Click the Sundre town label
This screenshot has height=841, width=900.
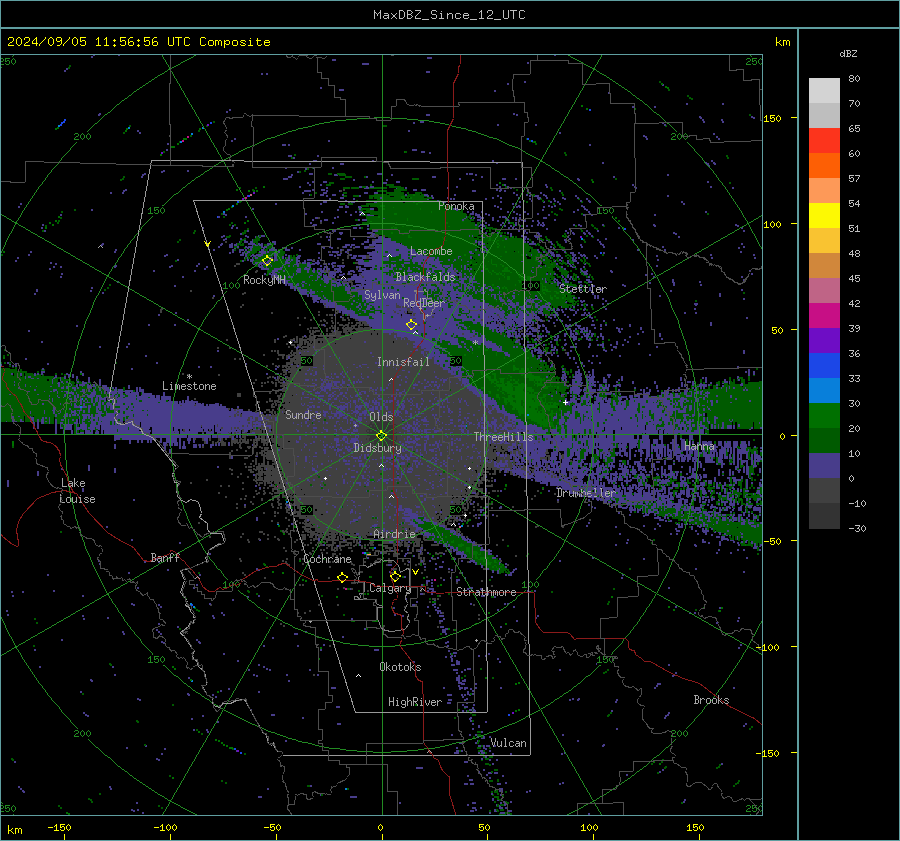[303, 414]
